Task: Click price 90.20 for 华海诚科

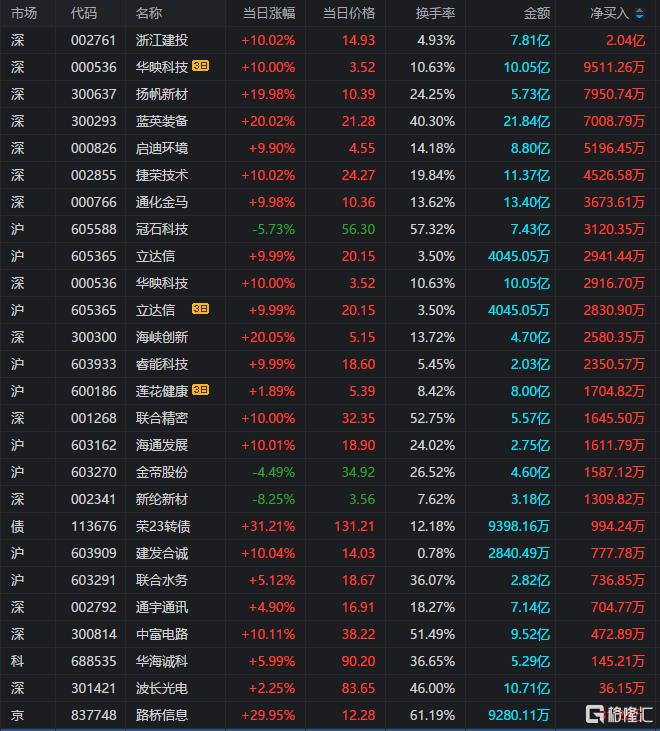Action: [x=358, y=662]
